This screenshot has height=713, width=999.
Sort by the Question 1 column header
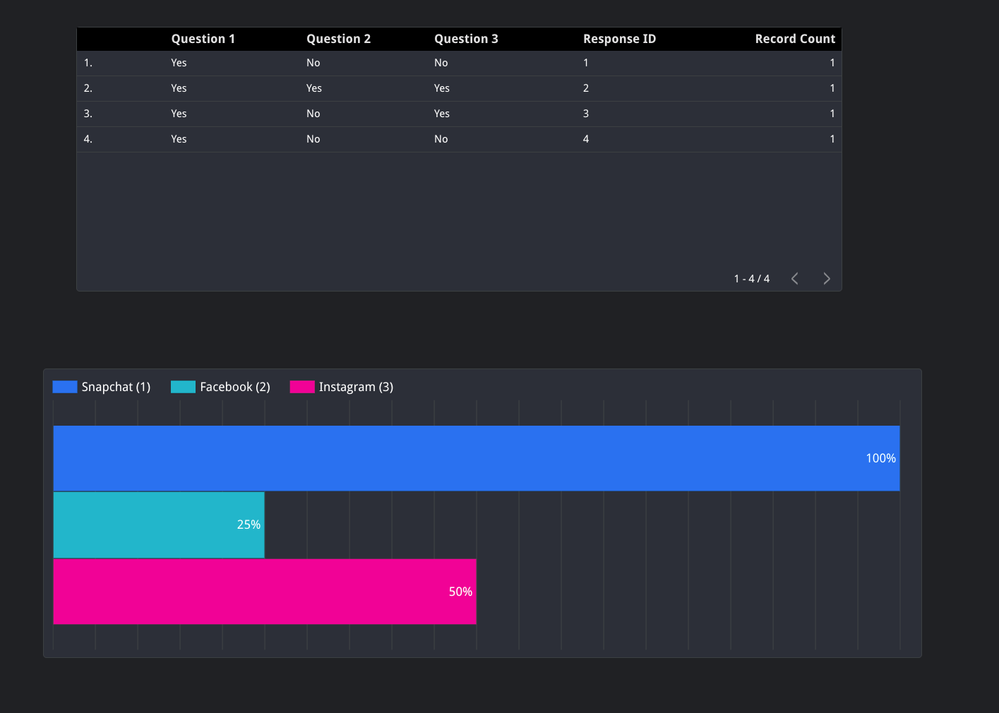pos(203,39)
